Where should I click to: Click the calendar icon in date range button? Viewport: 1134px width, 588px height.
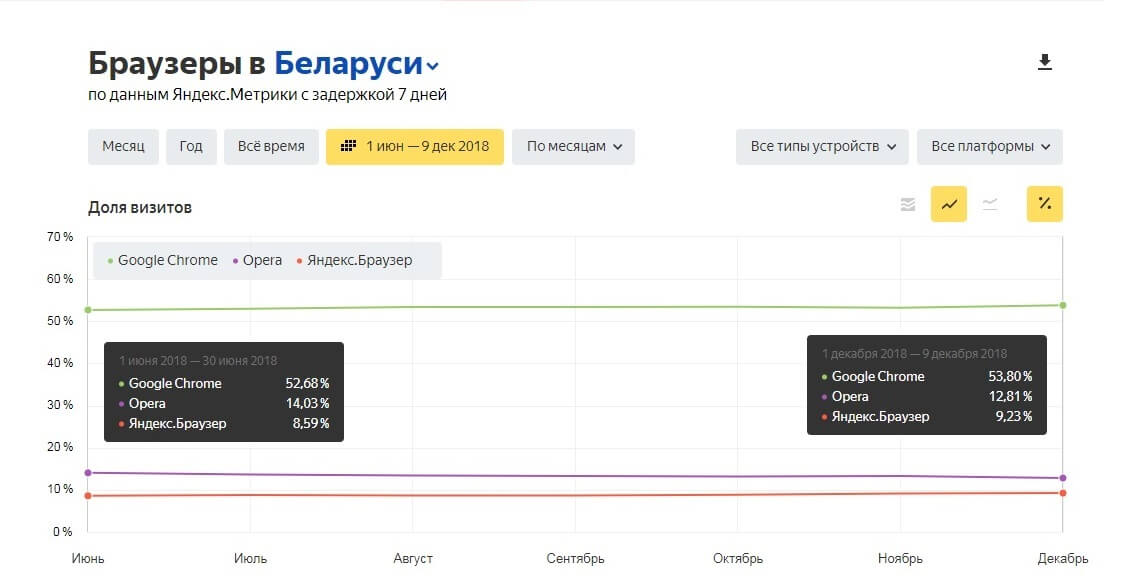pos(349,145)
